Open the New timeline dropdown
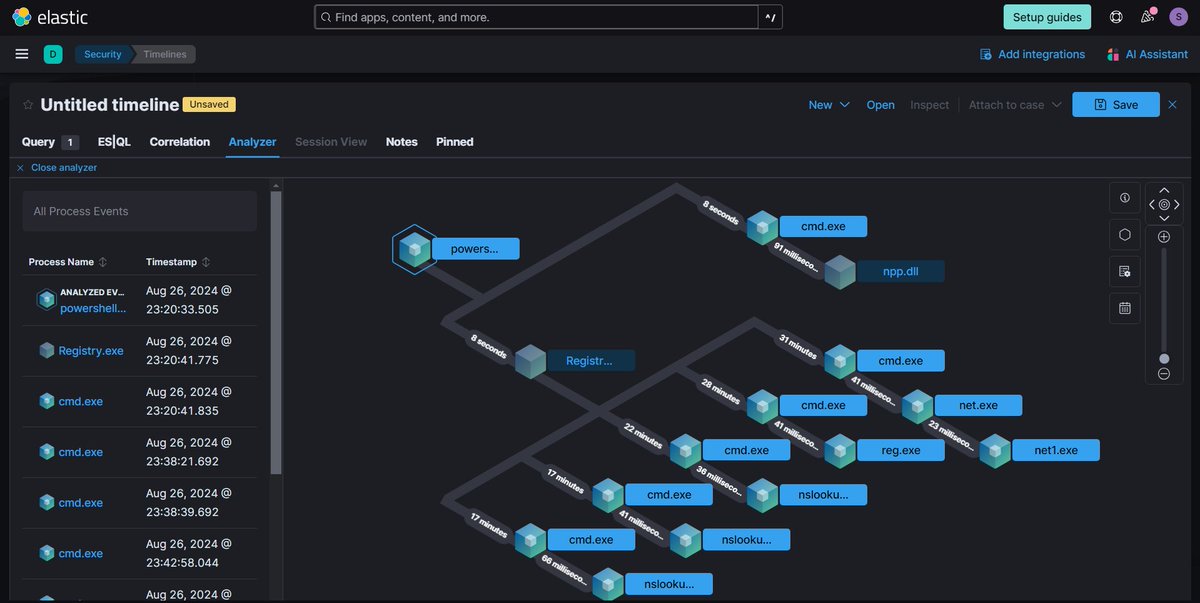 tap(828, 104)
